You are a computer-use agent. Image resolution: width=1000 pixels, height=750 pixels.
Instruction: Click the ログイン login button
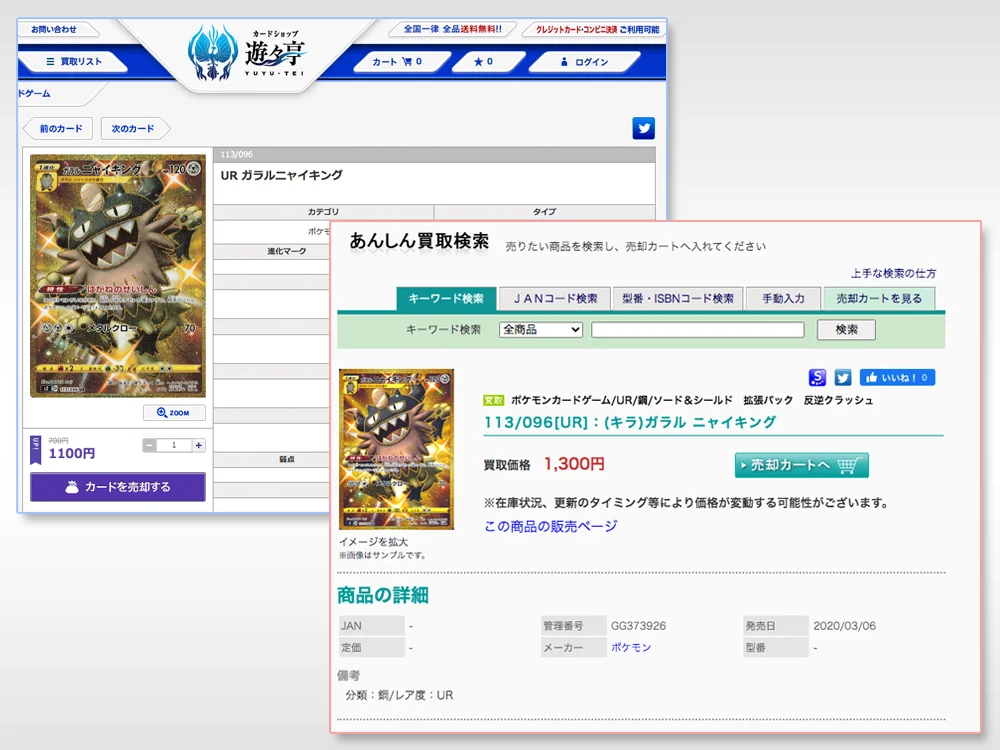point(585,62)
